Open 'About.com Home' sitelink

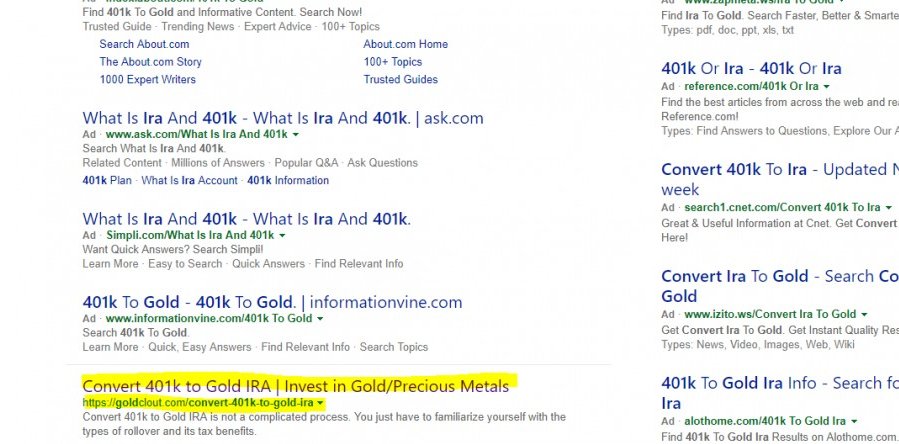click(x=405, y=44)
